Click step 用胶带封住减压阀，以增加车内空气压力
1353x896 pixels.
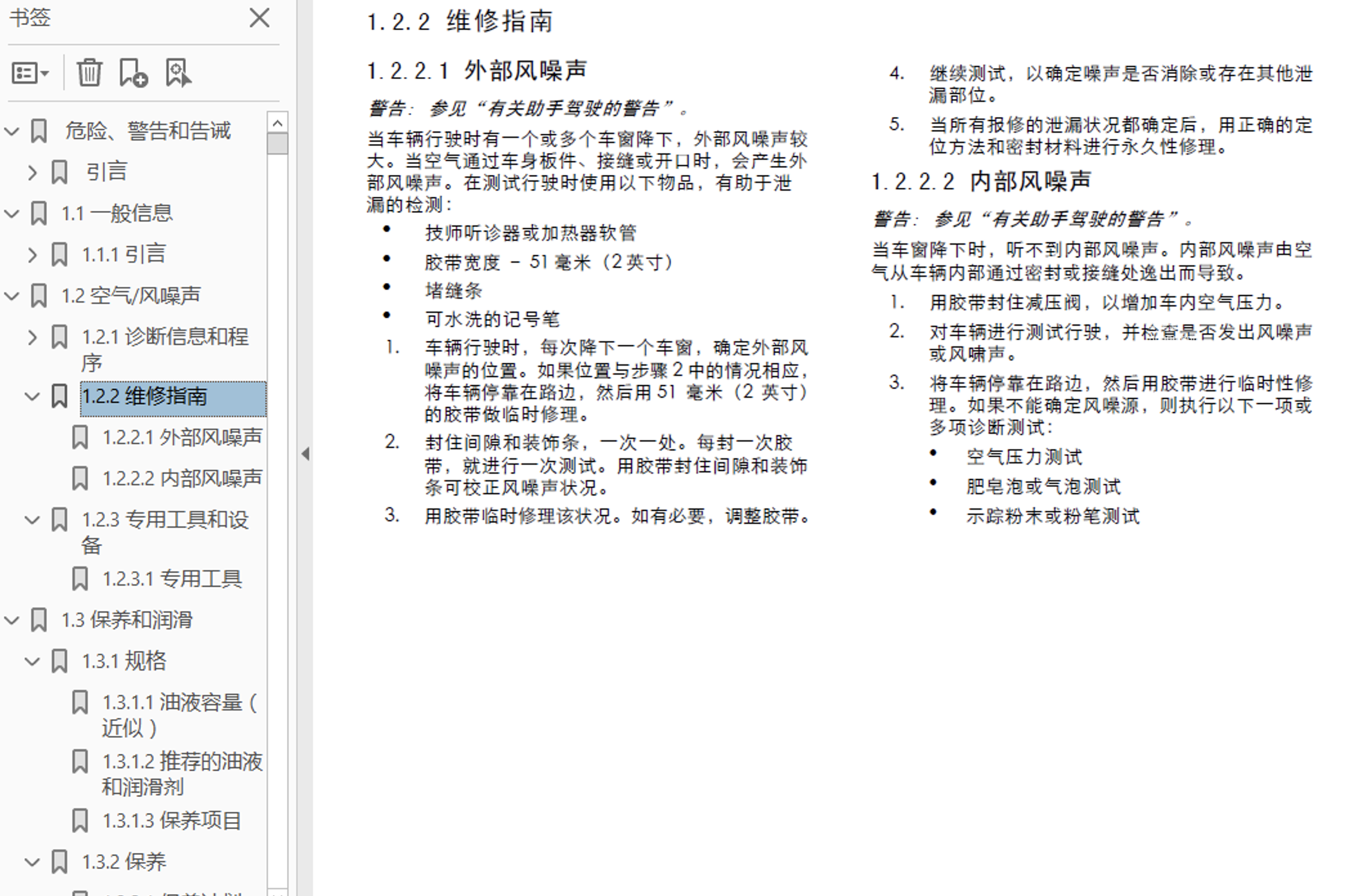1108,303
